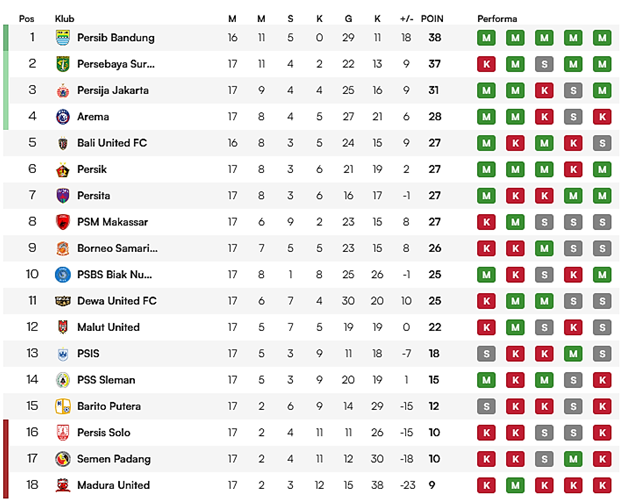Click the Bali United FC logo

[62, 143]
